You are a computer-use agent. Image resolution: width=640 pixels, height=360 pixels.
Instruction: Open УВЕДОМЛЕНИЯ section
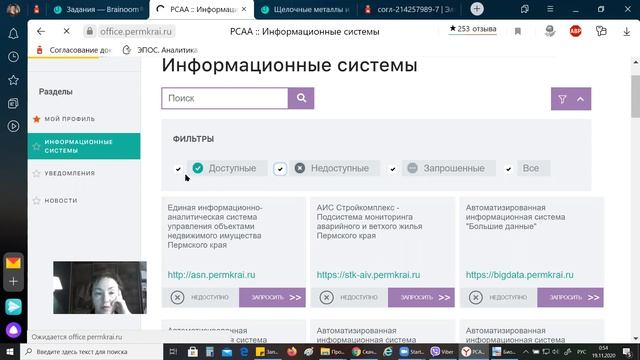click(x=69, y=173)
